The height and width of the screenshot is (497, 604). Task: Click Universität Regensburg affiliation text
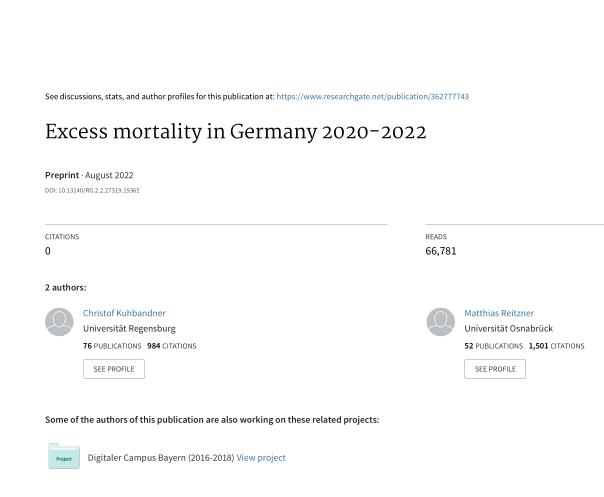pos(129,329)
